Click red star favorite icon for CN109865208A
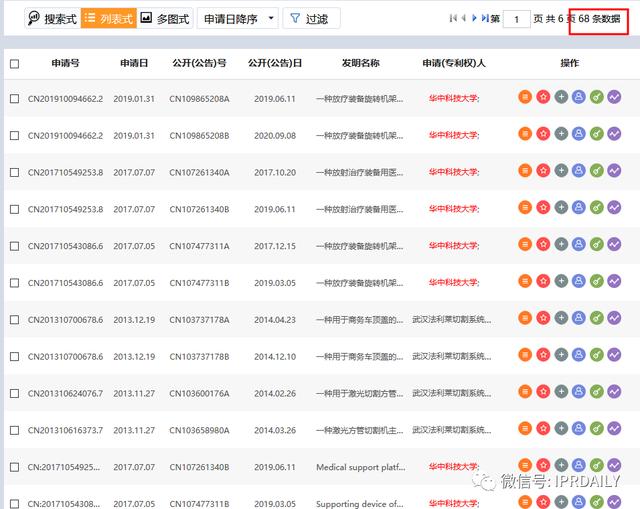The width and height of the screenshot is (640, 509). click(x=543, y=97)
